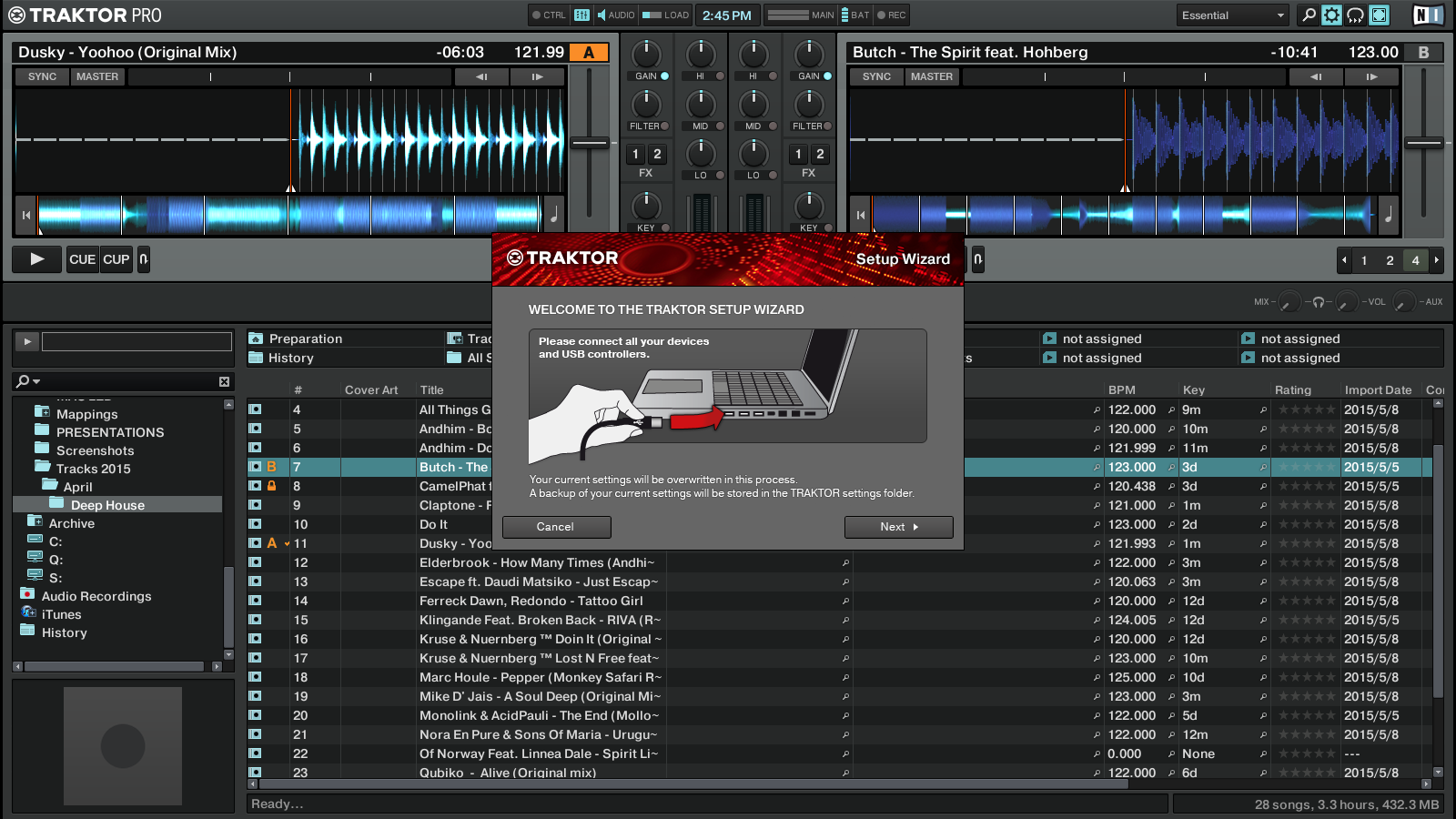
Task: Open the Archive node in the tree
Action: click(71, 523)
